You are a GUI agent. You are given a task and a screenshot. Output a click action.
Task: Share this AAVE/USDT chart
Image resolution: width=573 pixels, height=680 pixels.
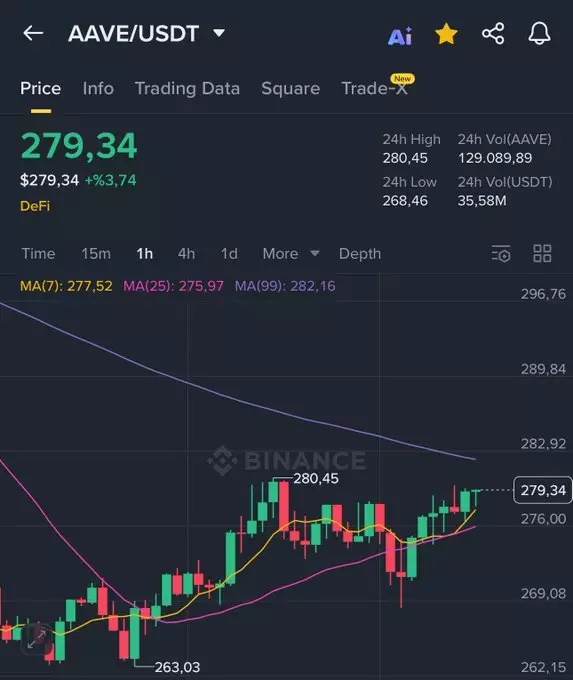pyautogui.click(x=493, y=34)
